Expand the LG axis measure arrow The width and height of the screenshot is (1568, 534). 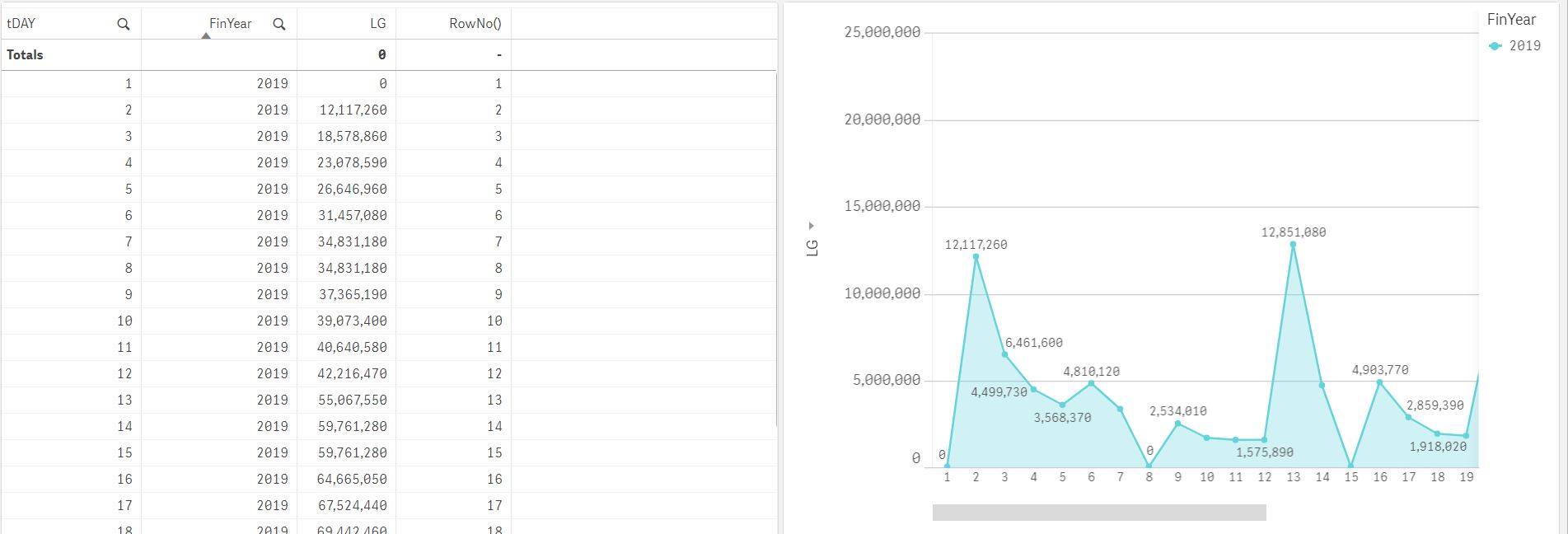pos(812,226)
